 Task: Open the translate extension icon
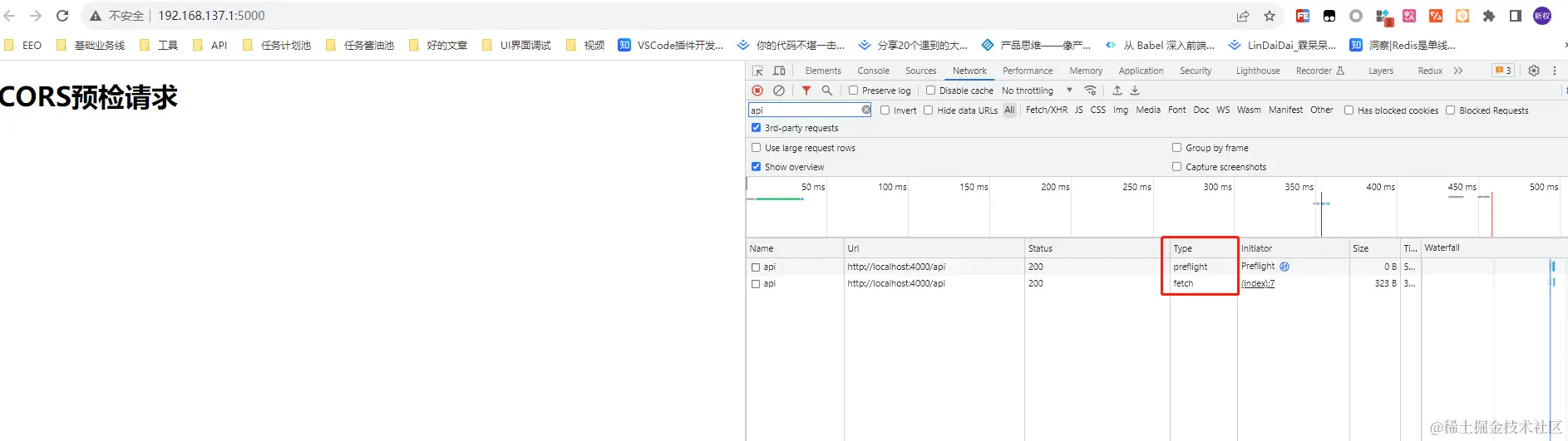click(1409, 16)
